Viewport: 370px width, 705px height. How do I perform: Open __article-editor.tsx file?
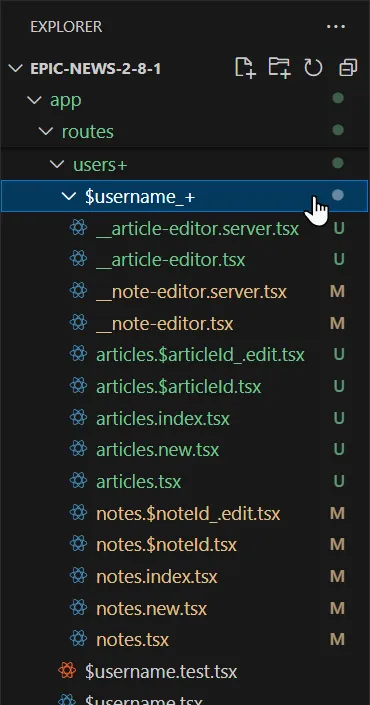[x=171, y=260]
